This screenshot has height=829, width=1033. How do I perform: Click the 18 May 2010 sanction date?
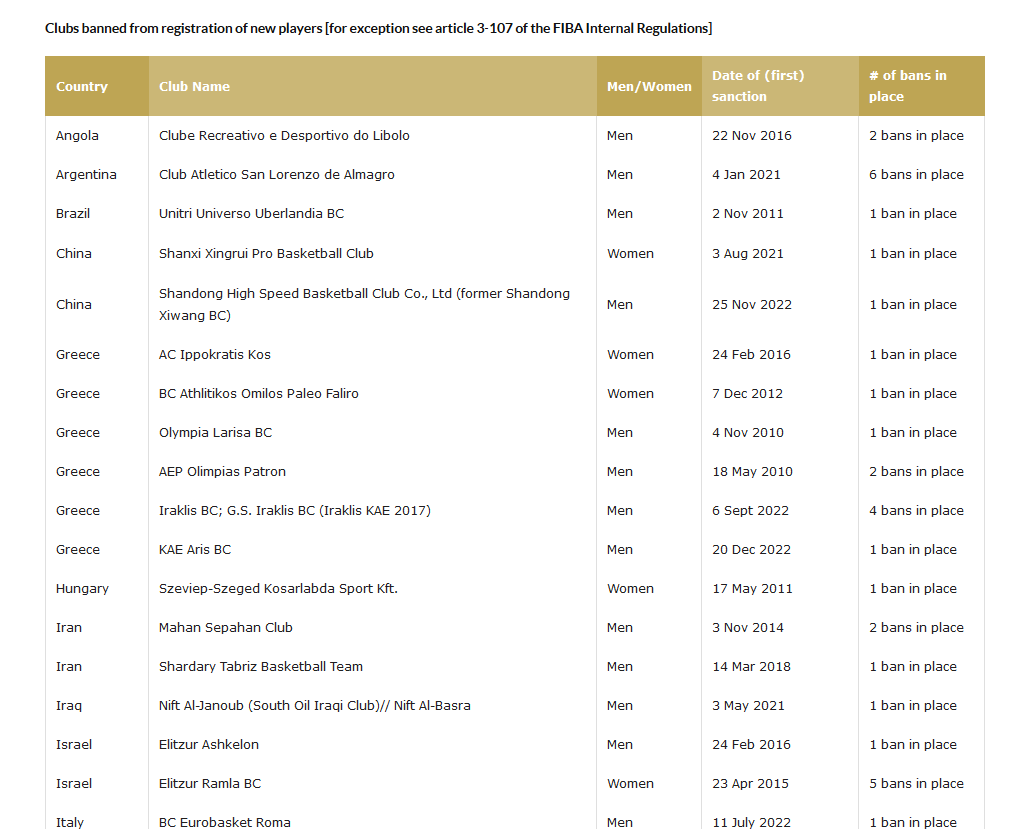point(752,472)
